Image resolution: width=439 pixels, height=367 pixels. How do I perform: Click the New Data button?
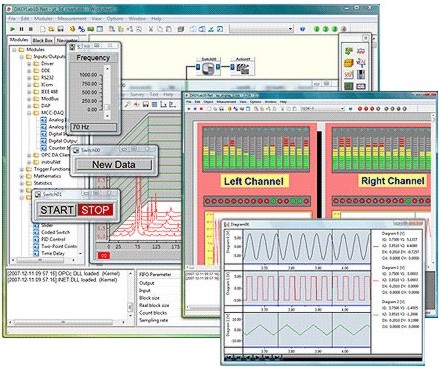click(114, 165)
